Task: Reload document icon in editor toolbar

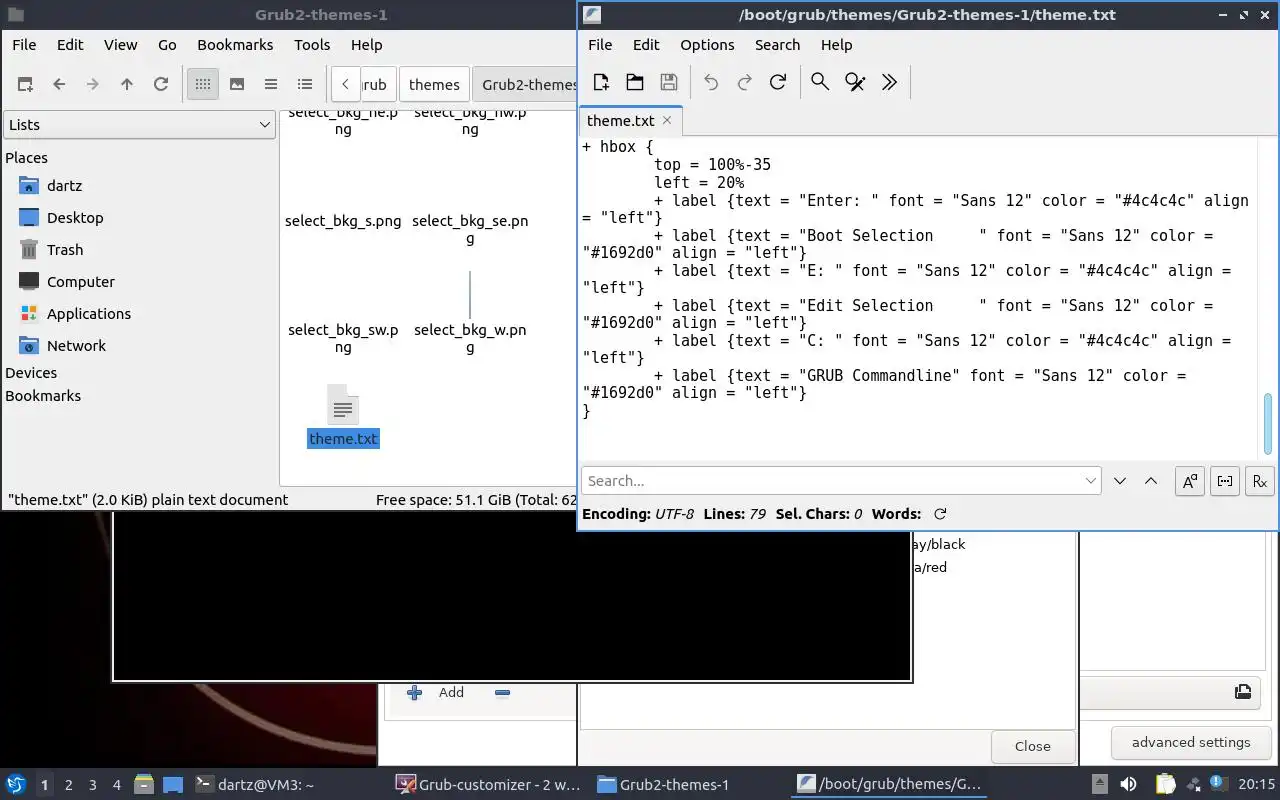Action: tap(778, 83)
